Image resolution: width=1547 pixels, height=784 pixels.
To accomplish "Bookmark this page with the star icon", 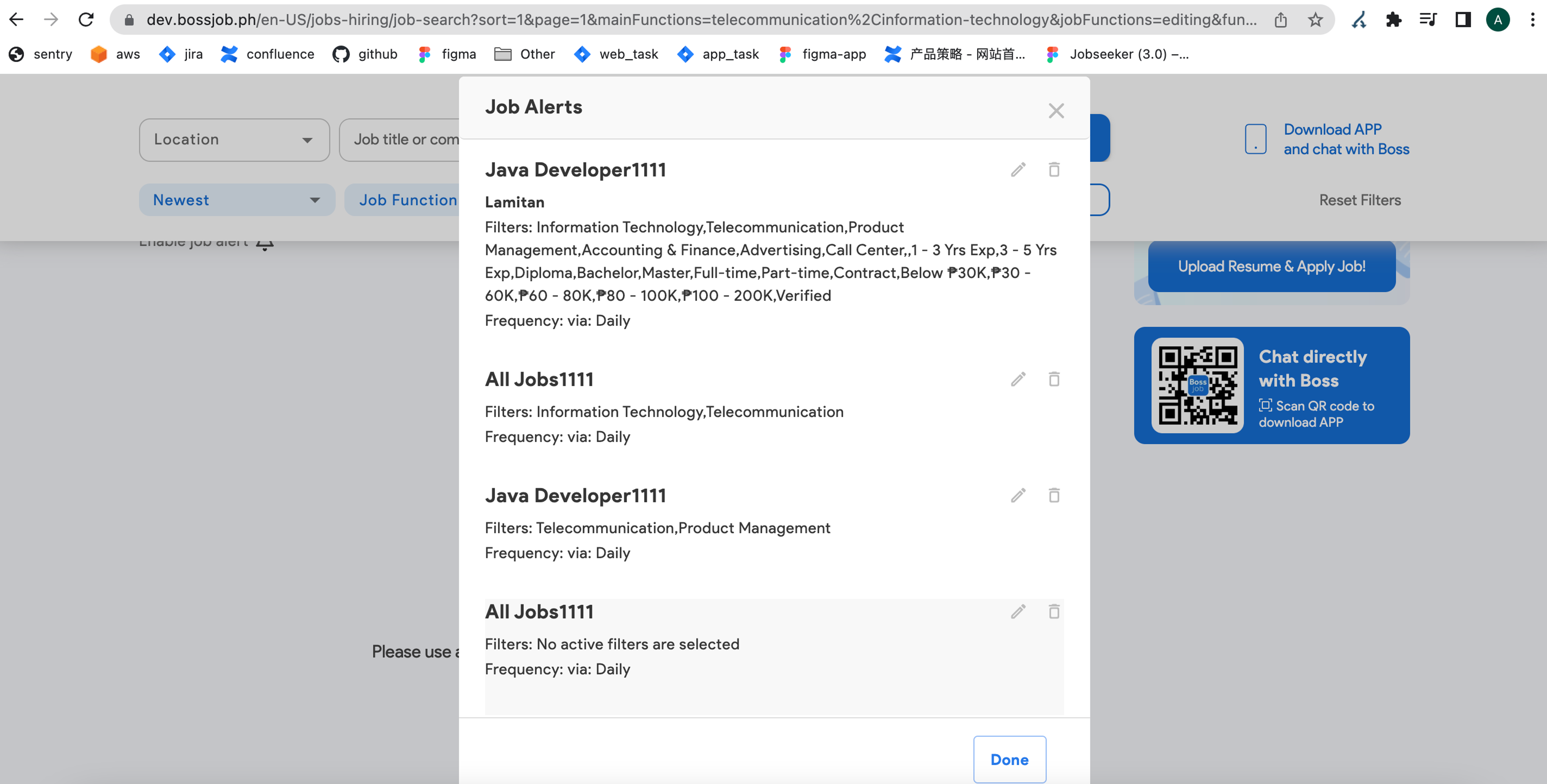I will pyautogui.click(x=1315, y=20).
